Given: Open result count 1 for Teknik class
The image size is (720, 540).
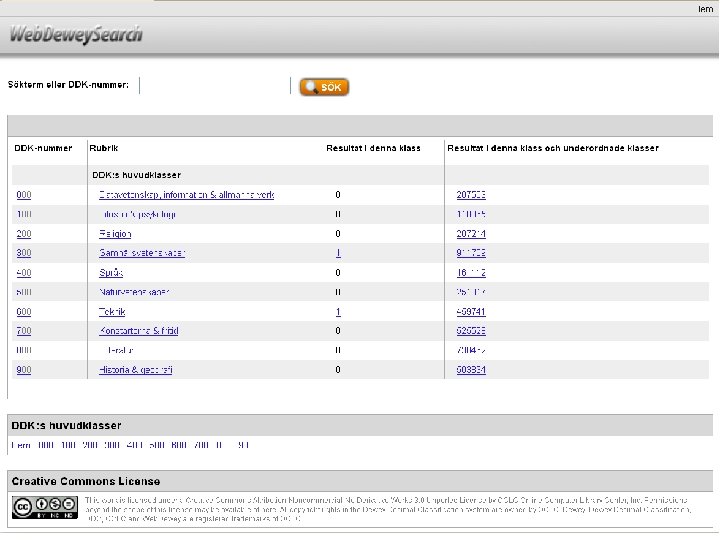Looking at the screenshot, I should tap(338, 312).
